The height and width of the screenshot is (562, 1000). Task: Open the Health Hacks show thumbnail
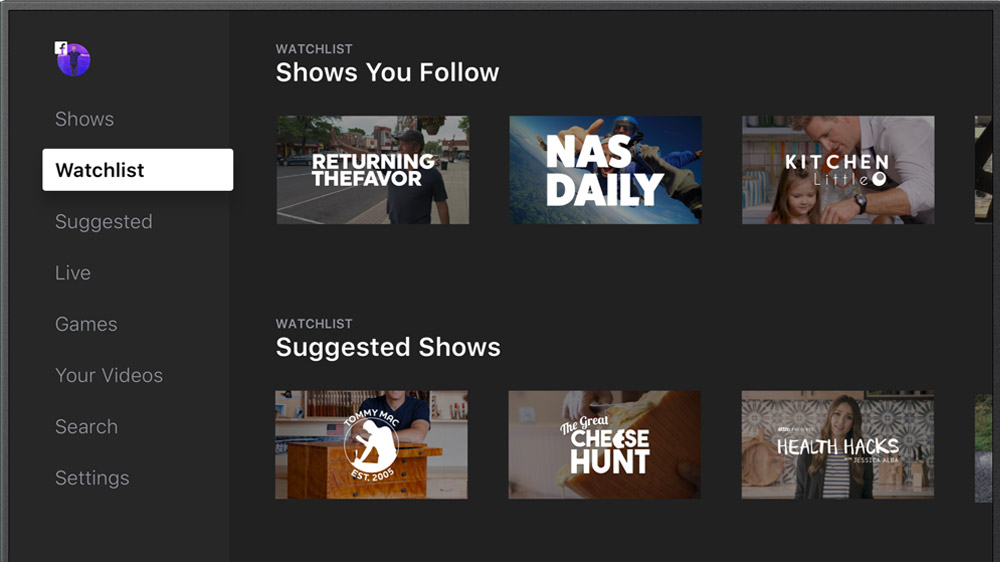(837, 445)
